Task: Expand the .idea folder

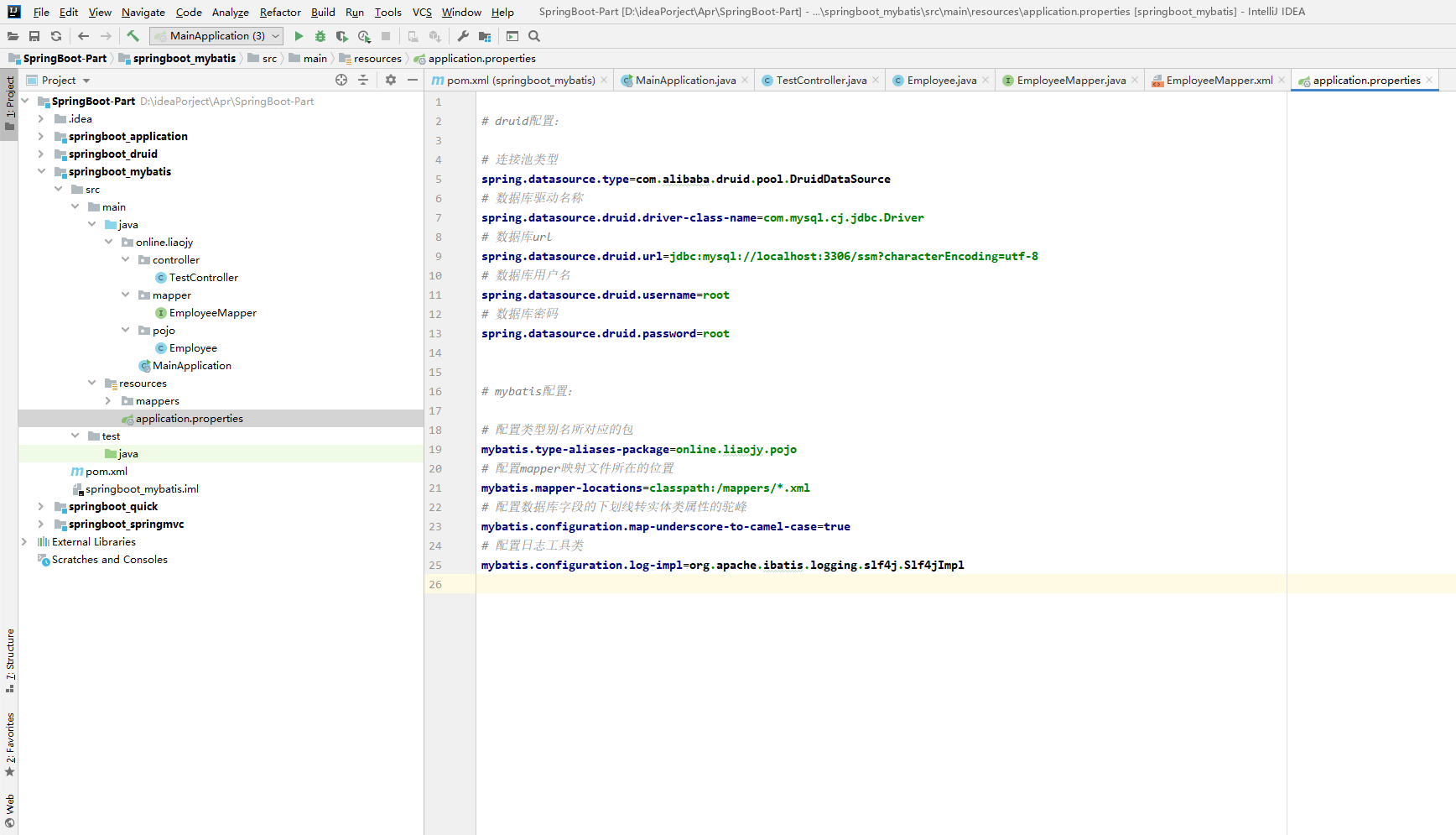Action: point(41,118)
